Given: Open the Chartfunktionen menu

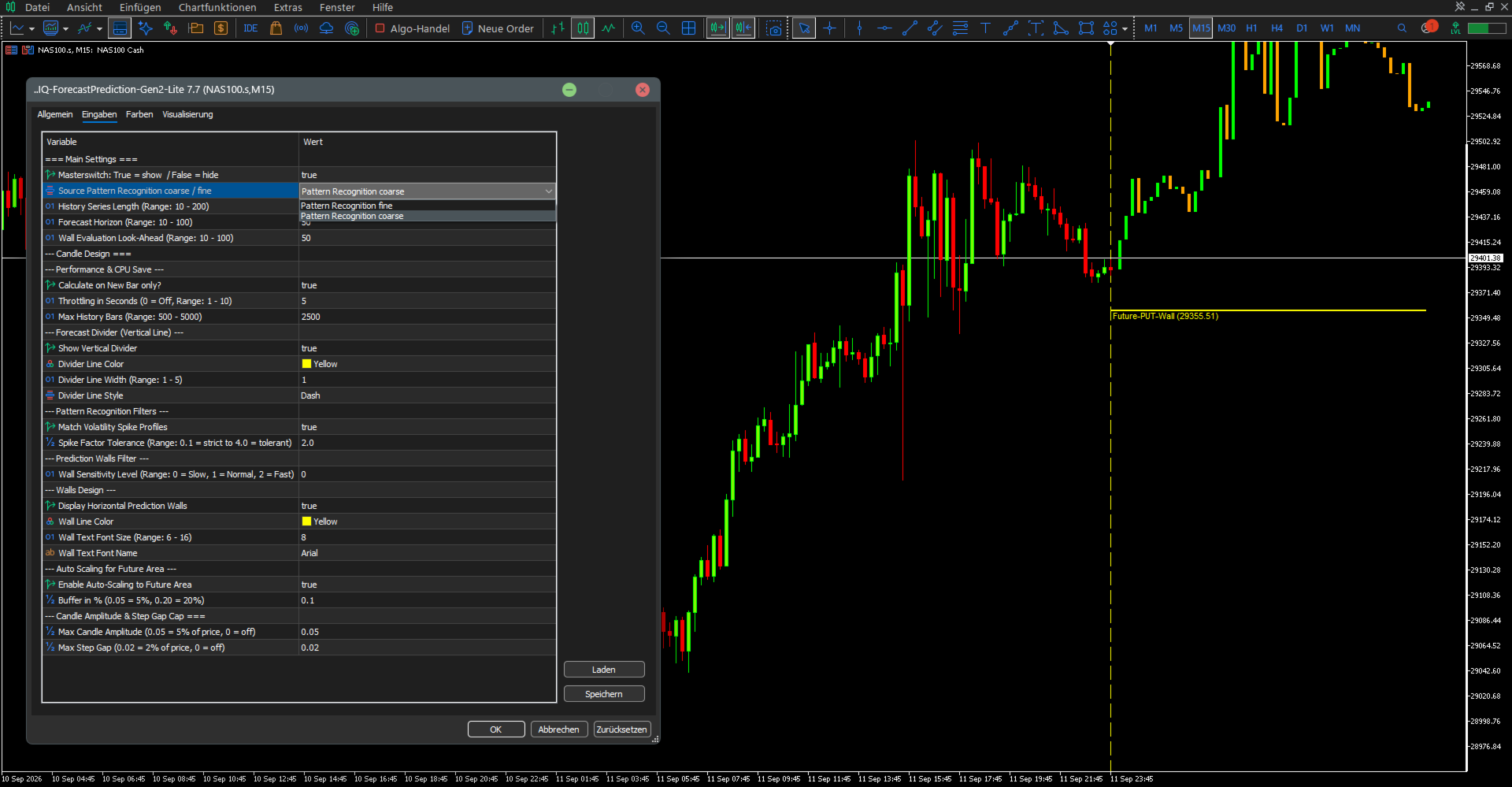Looking at the screenshot, I should 217,7.
